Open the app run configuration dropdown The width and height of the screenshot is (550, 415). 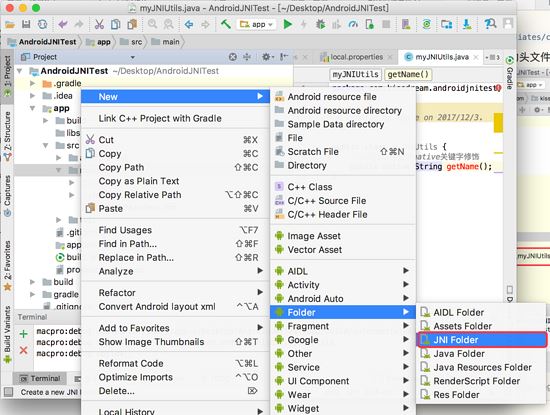pos(256,25)
